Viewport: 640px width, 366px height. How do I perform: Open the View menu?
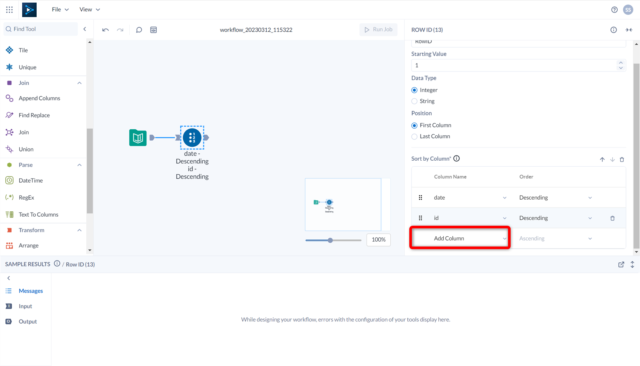89,9
